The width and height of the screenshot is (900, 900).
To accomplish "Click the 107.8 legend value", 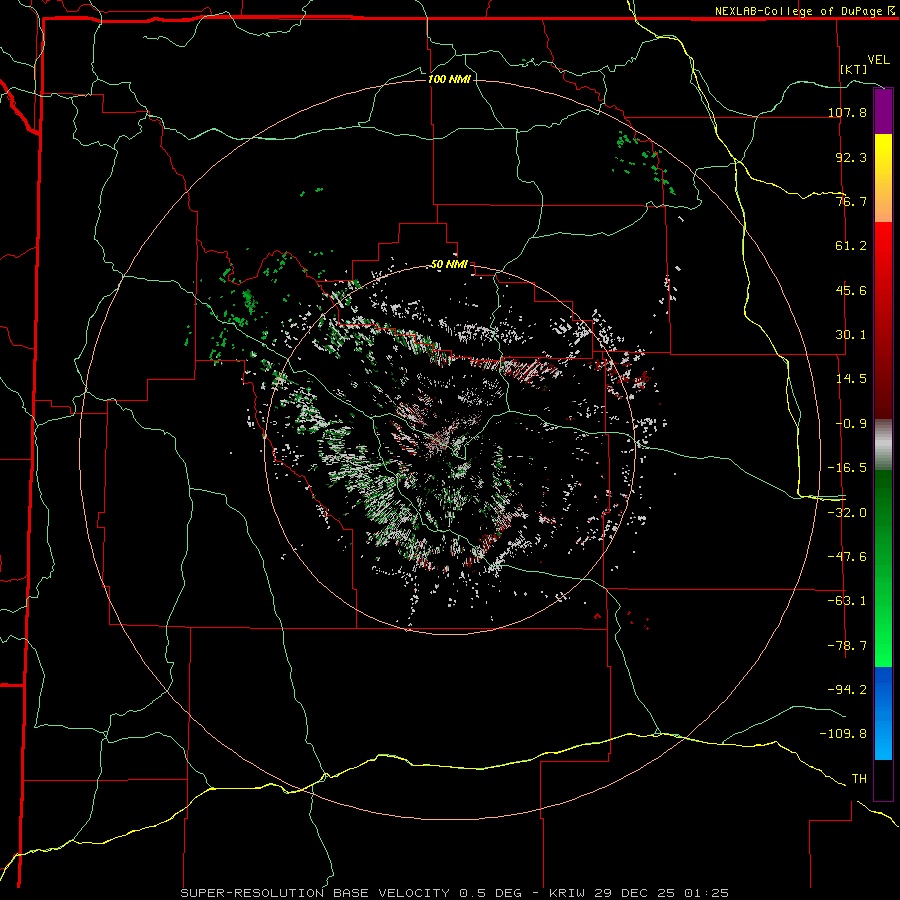I will coord(847,112).
